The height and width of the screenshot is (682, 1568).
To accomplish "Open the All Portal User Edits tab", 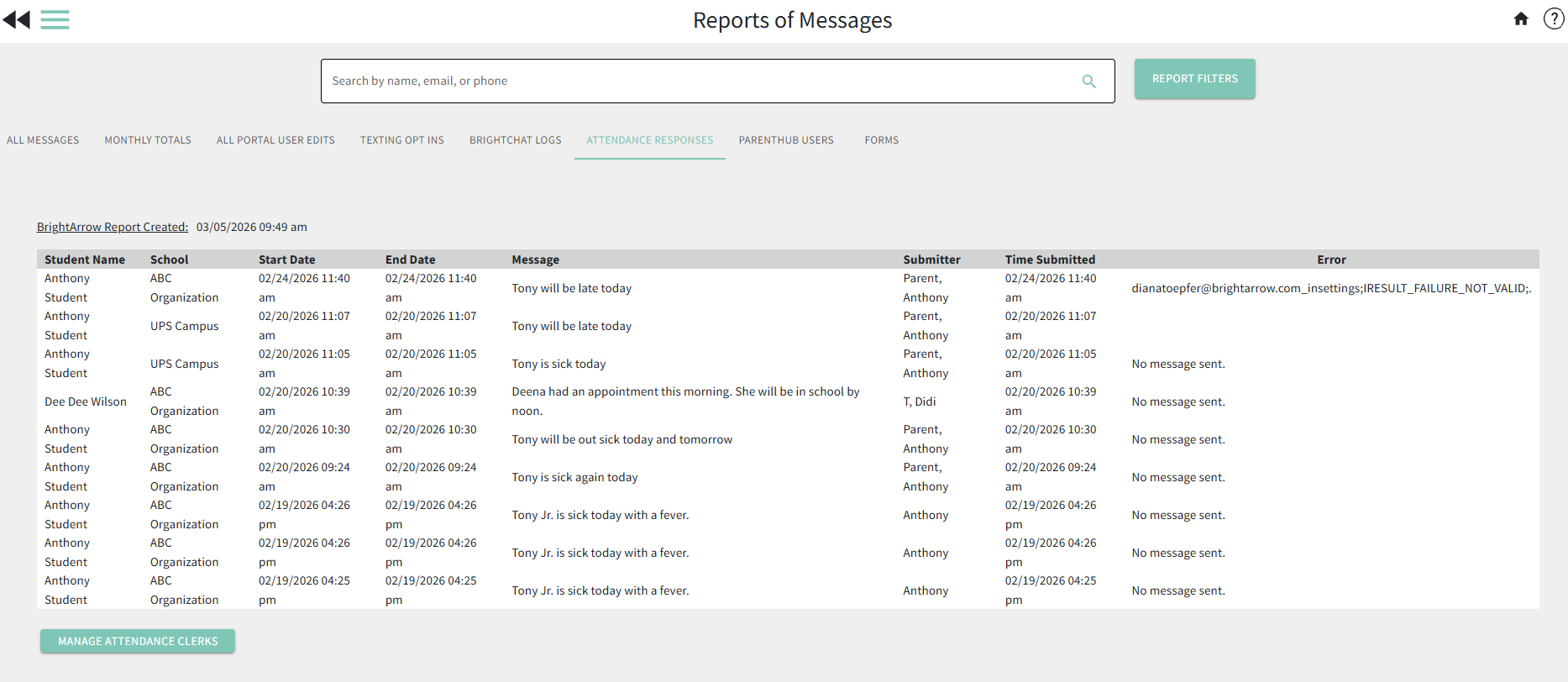I will pyautogui.click(x=275, y=140).
